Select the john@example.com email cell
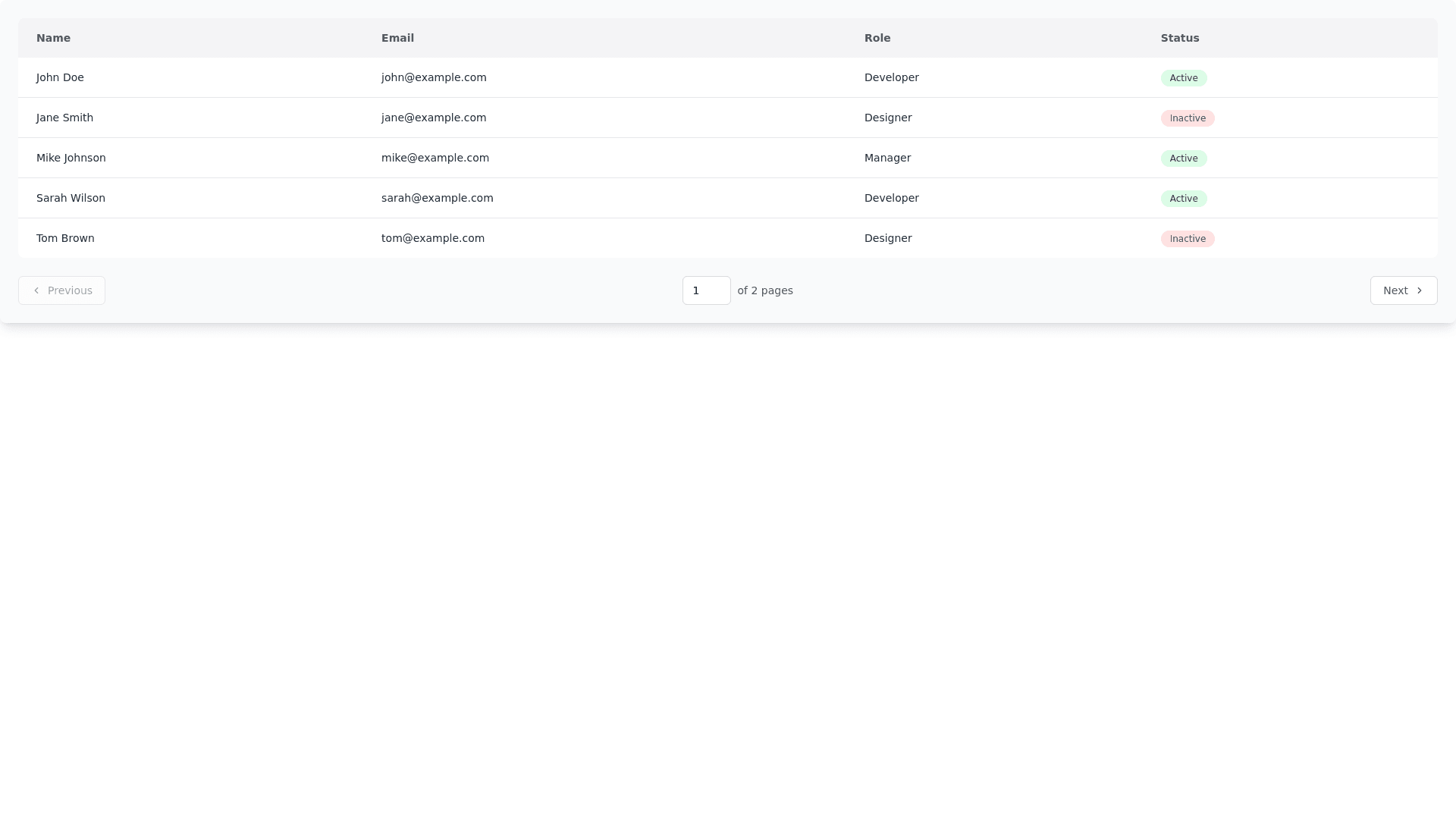 (x=434, y=77)
